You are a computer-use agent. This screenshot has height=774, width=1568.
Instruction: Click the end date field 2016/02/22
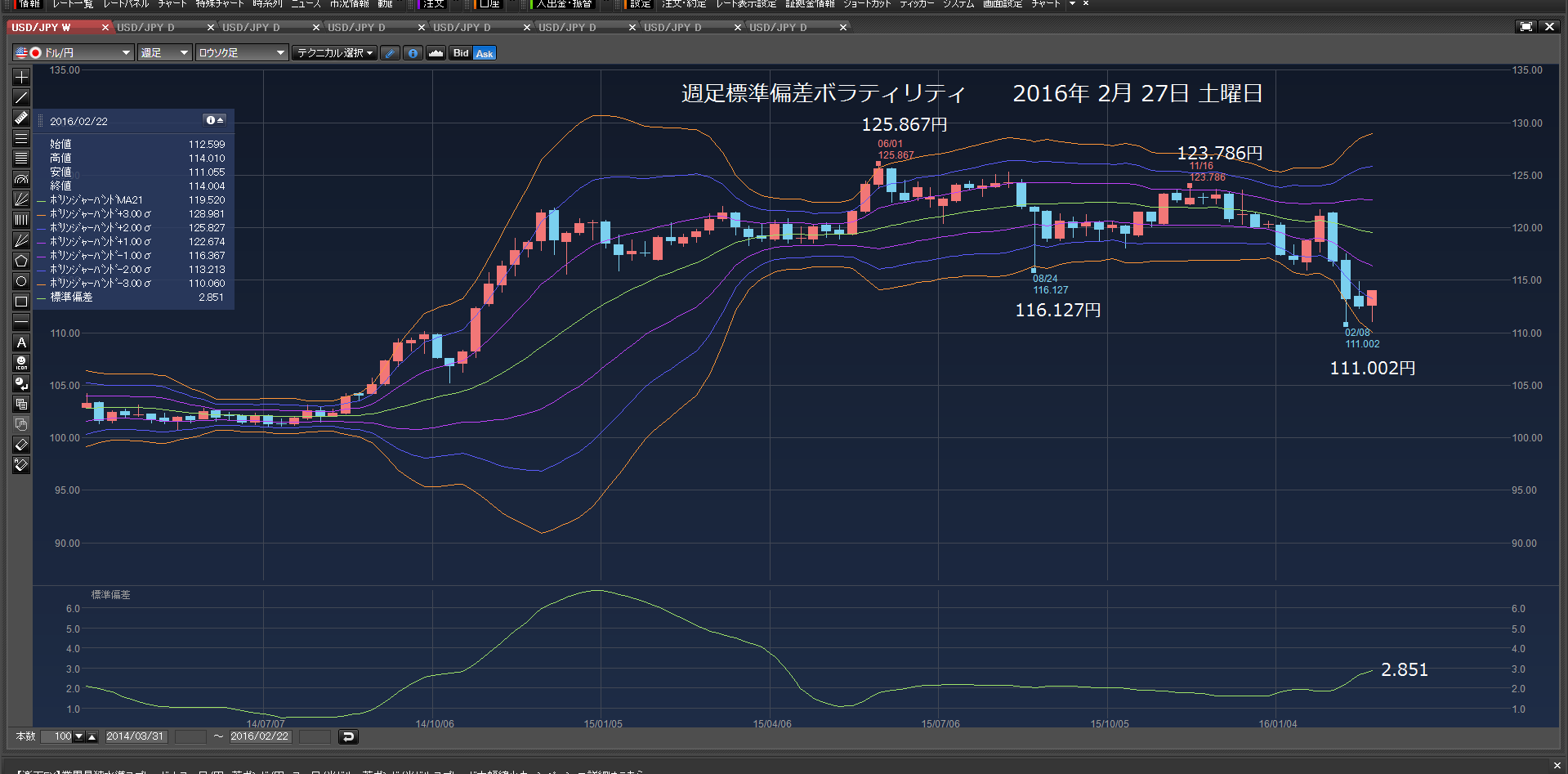click(x=260, y=737)
